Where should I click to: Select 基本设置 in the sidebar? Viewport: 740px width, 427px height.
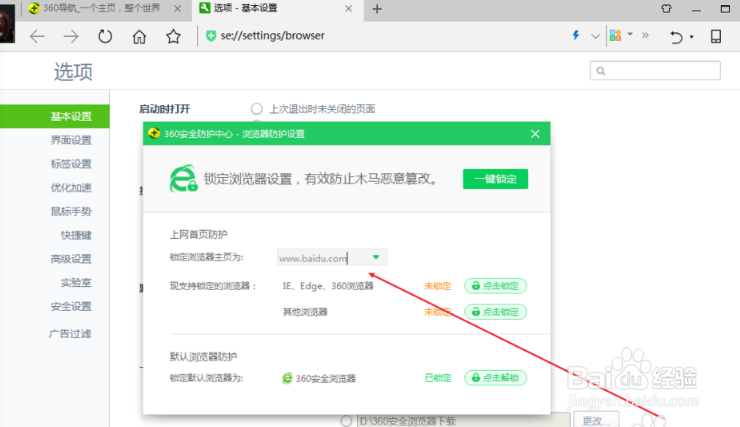[55, 116]
